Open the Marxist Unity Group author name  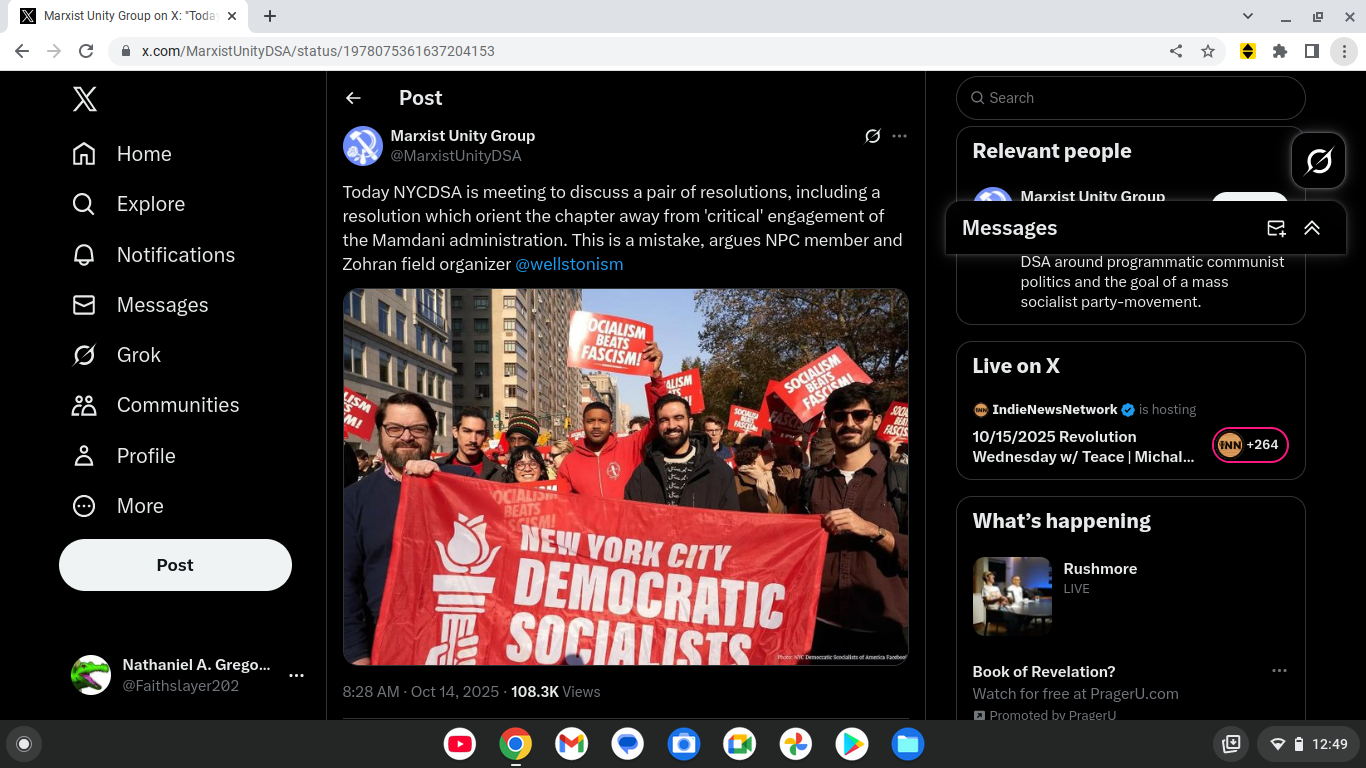tap(462, 136)
